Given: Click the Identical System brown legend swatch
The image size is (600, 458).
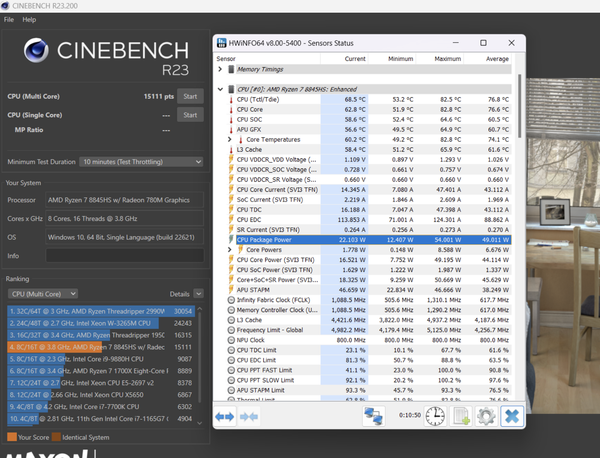Looking at the screenshot, I should (56, 437).
